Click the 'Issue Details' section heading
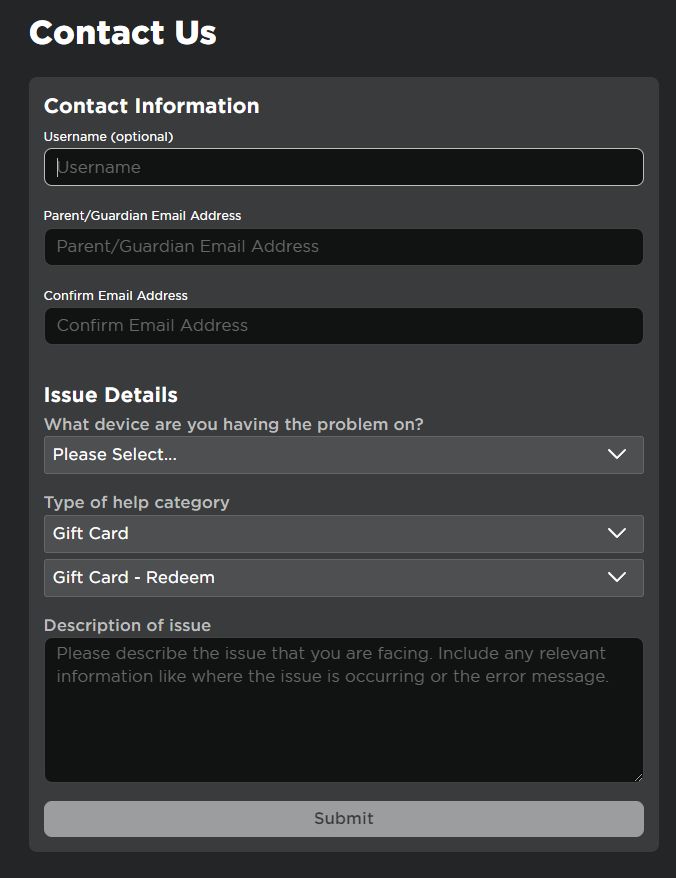676x878 pixels. (x=110, y=395)
